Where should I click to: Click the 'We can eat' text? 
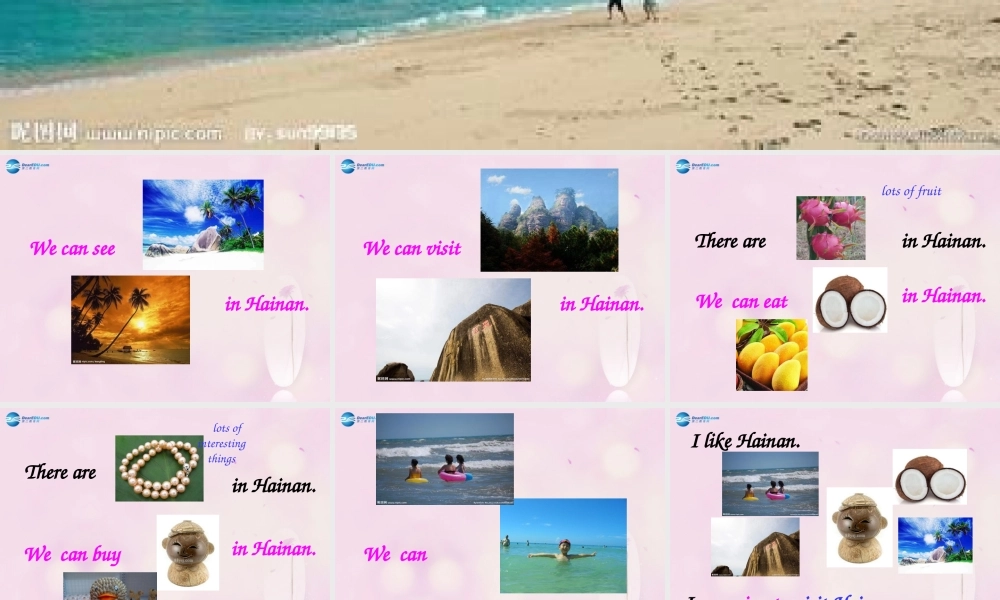[x=742, y=301]
